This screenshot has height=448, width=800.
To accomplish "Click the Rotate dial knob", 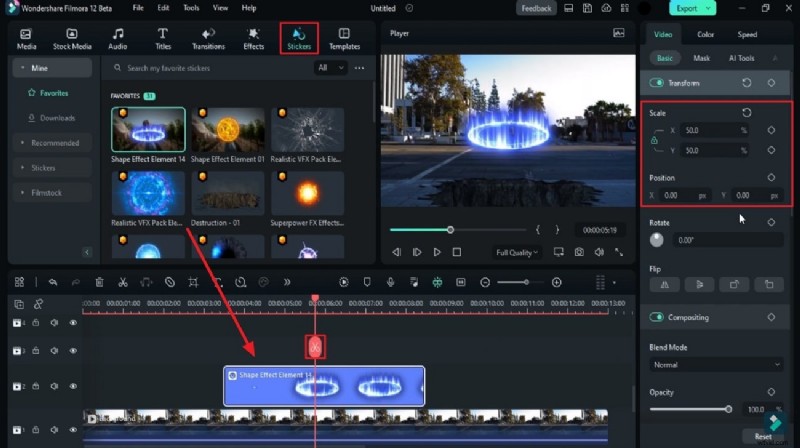I will coord(657,239).
